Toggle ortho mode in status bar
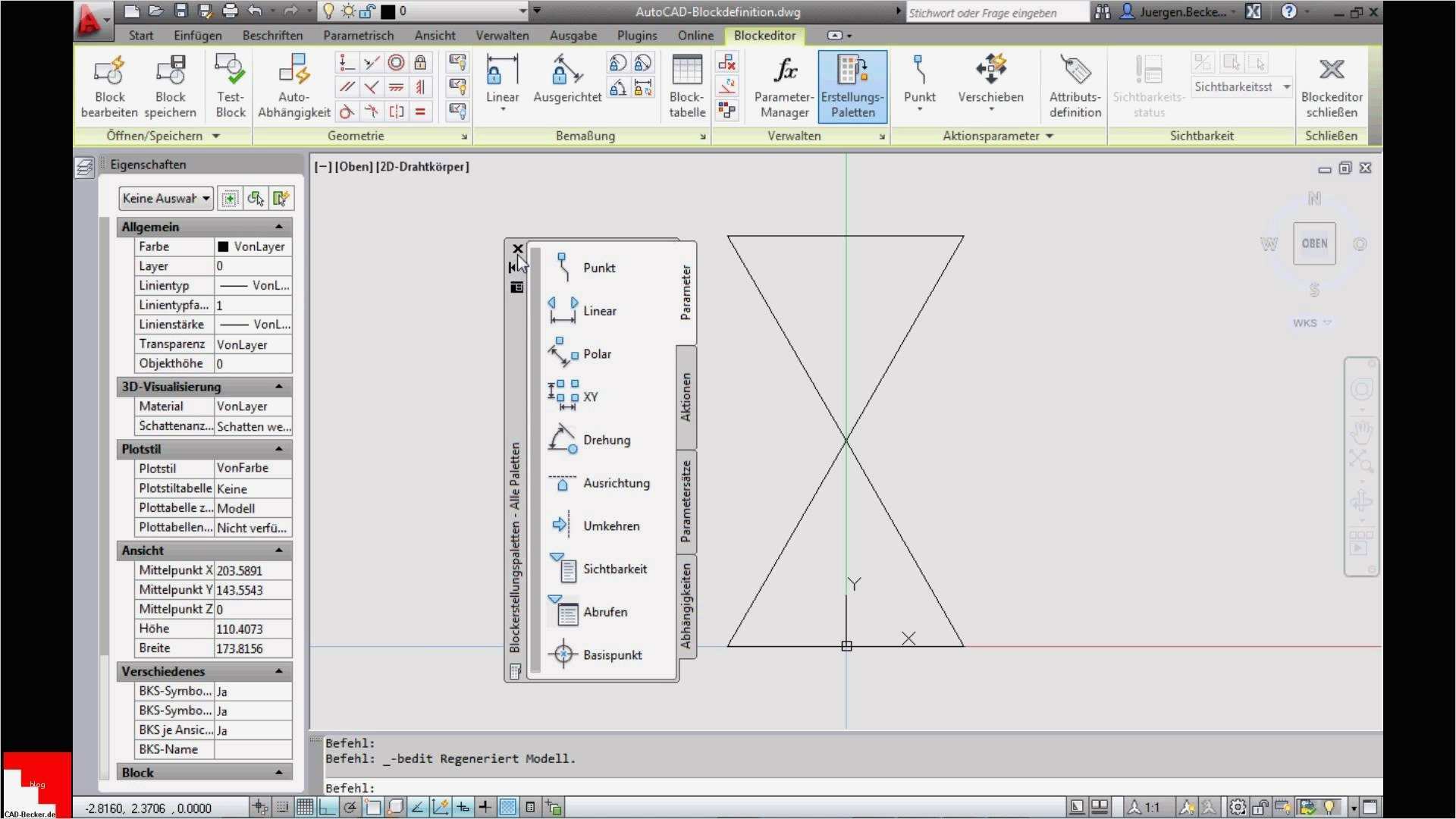This screenshot has width=1456, height=819. (327, 808)
